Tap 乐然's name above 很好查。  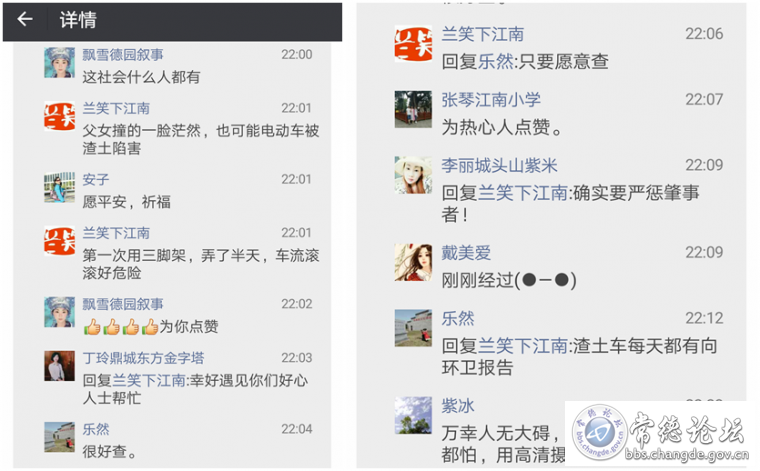(x=95, y=429)
